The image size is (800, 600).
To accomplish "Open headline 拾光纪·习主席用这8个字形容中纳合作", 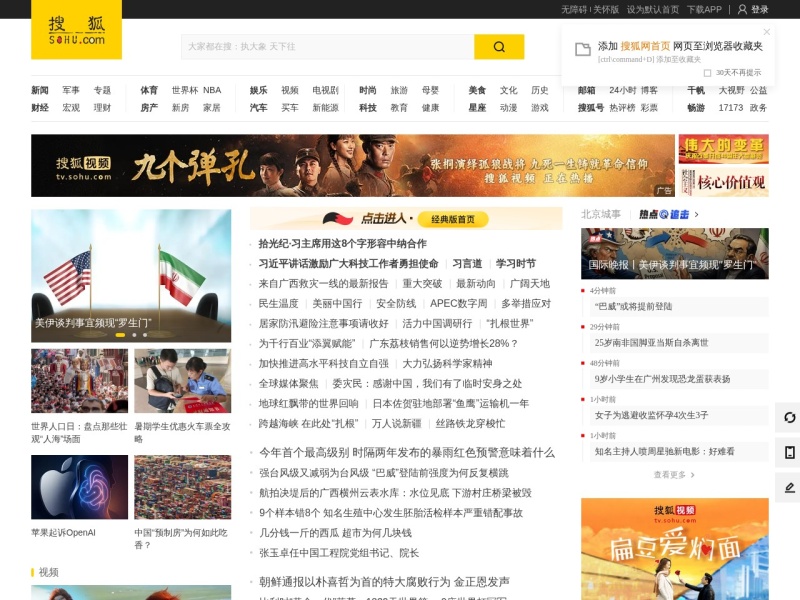I will coord(342,244).
